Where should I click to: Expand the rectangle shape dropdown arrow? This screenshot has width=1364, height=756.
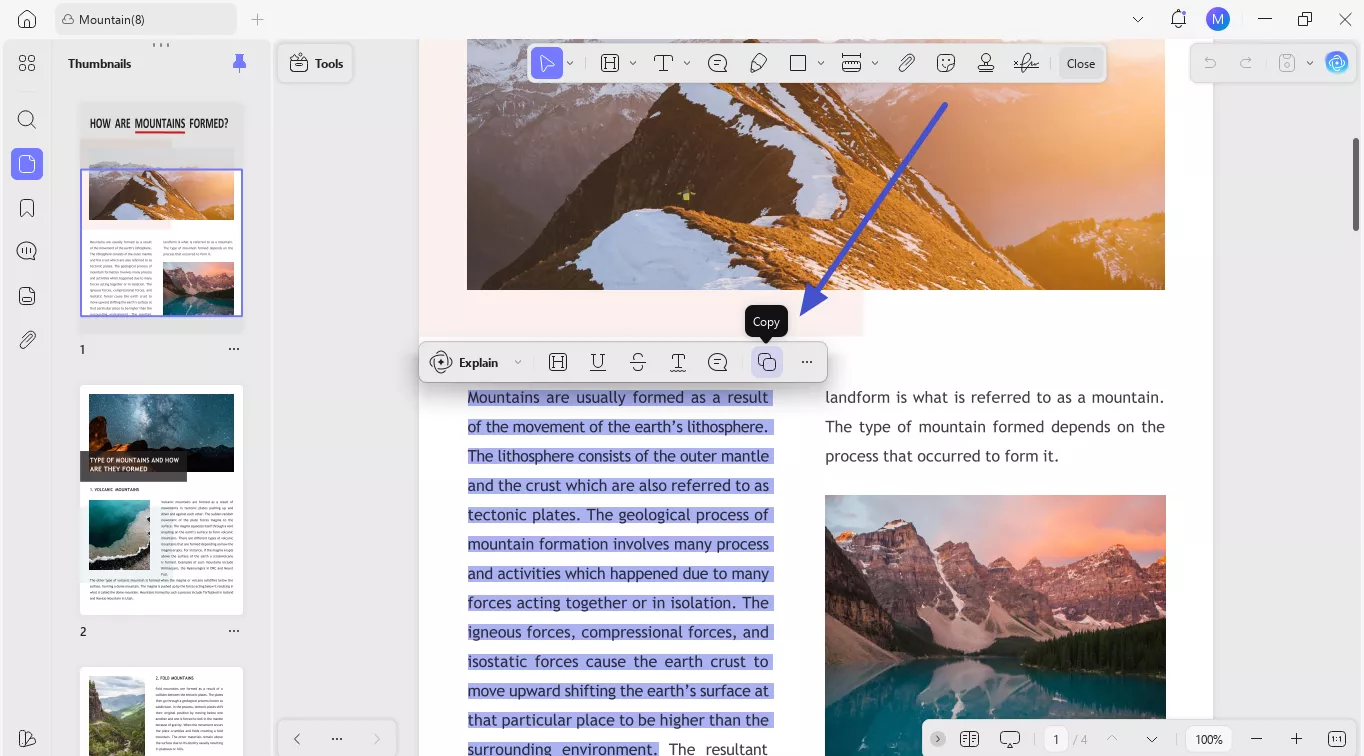pos(821,63)
